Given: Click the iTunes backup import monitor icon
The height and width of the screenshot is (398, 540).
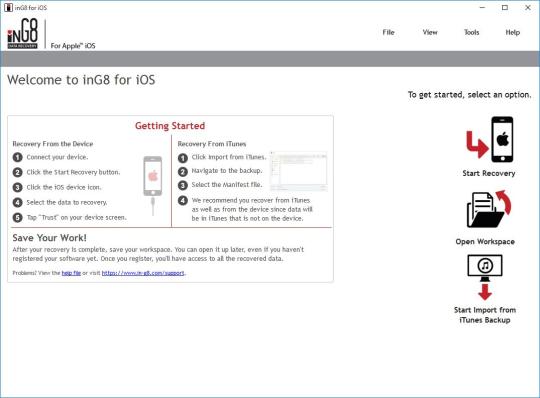Looking at the screenshot, I should pyautogui.click(x=485, y=277).
